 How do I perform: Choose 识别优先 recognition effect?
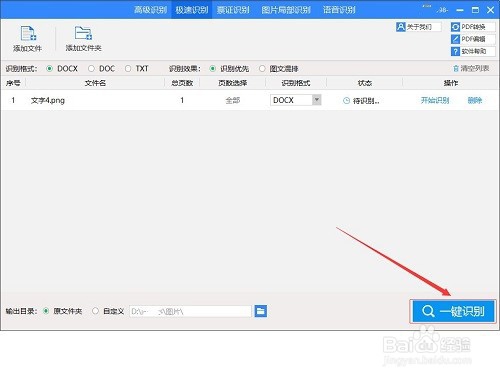pyautogui.click(x=213, y=69)
